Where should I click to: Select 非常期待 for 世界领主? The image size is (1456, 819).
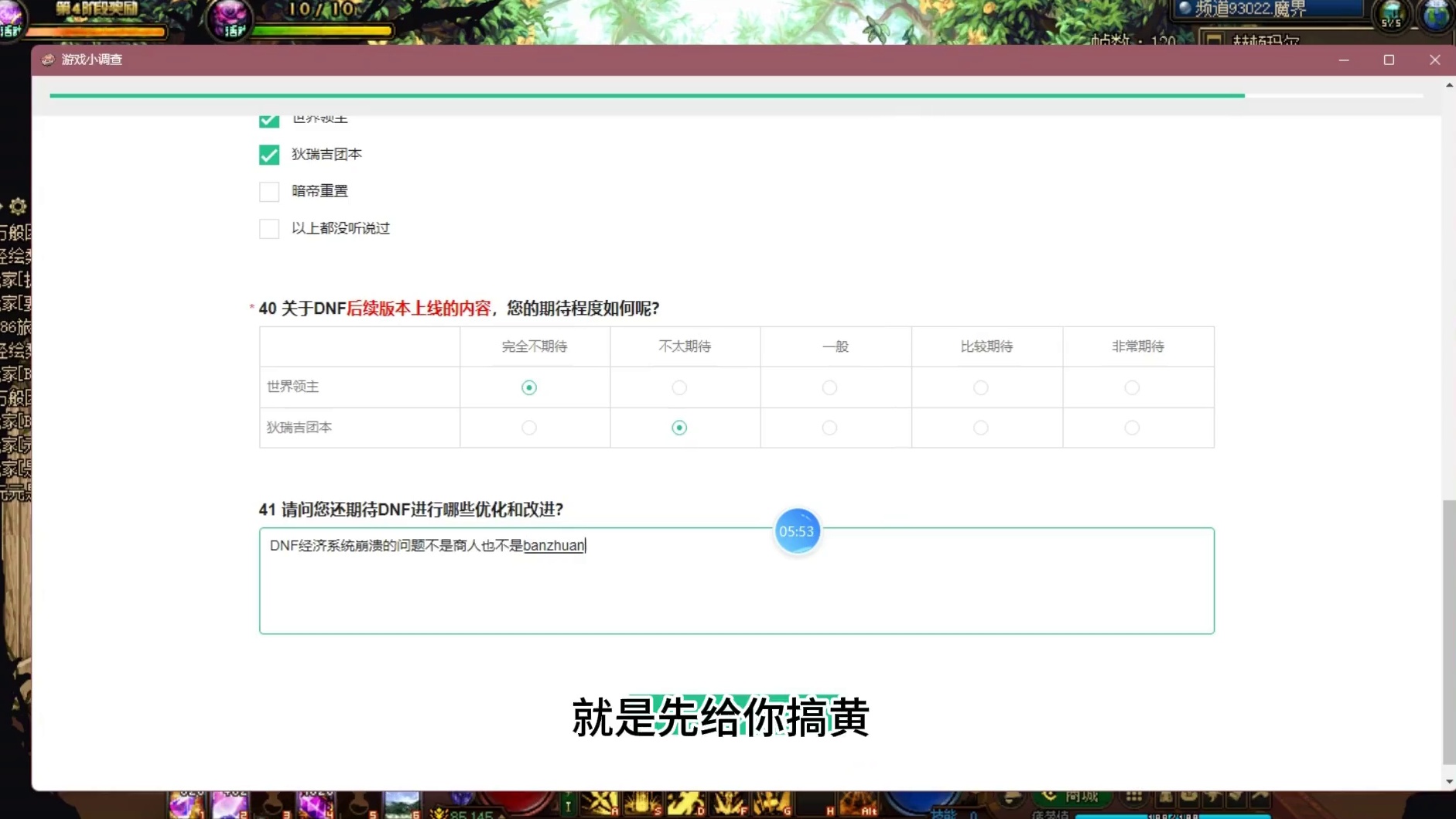point(1133,387)
